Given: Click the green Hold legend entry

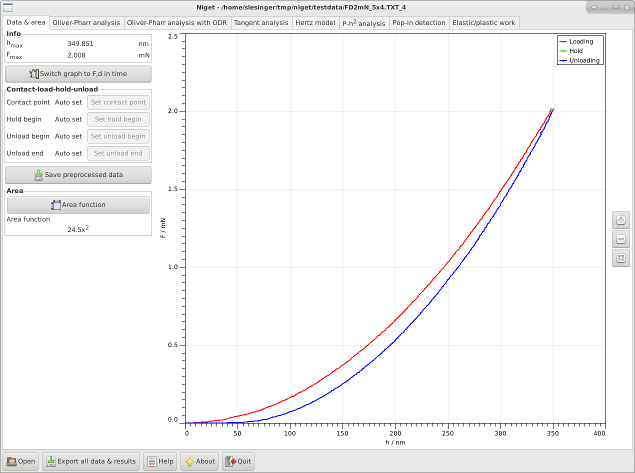Looking at the screenshot, I should 571,51.
